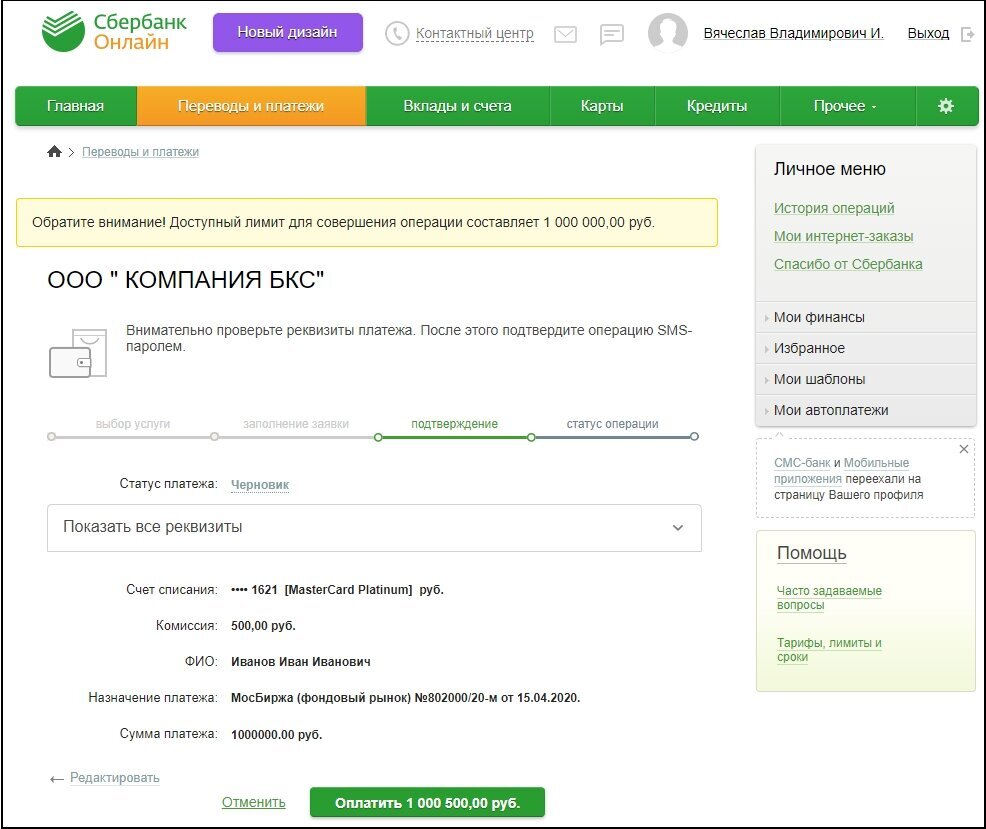This screenshot has width=986, height=829.
Task: Click статус операции progress step
Action: pyautogui.click(x=612, y=424)
